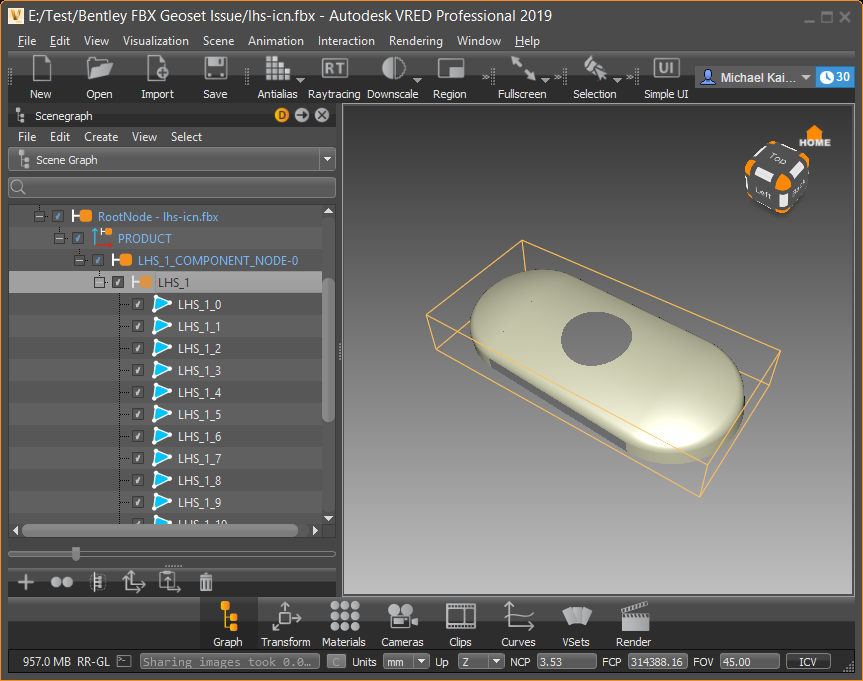Change Units dropdown from mm
Viewport: 863px width, 681px height.
pyautogui.click(x=423, y=661)
